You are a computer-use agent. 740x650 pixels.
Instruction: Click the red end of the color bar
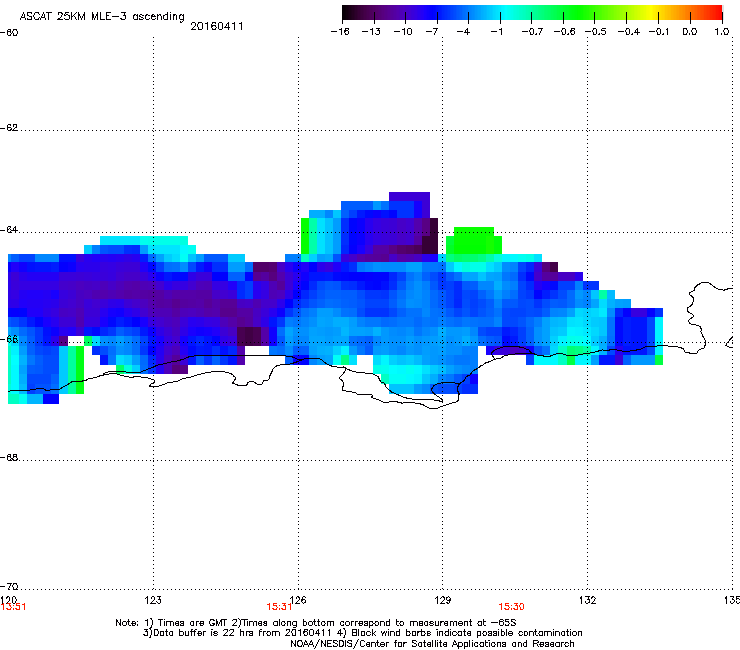[713, 13]
